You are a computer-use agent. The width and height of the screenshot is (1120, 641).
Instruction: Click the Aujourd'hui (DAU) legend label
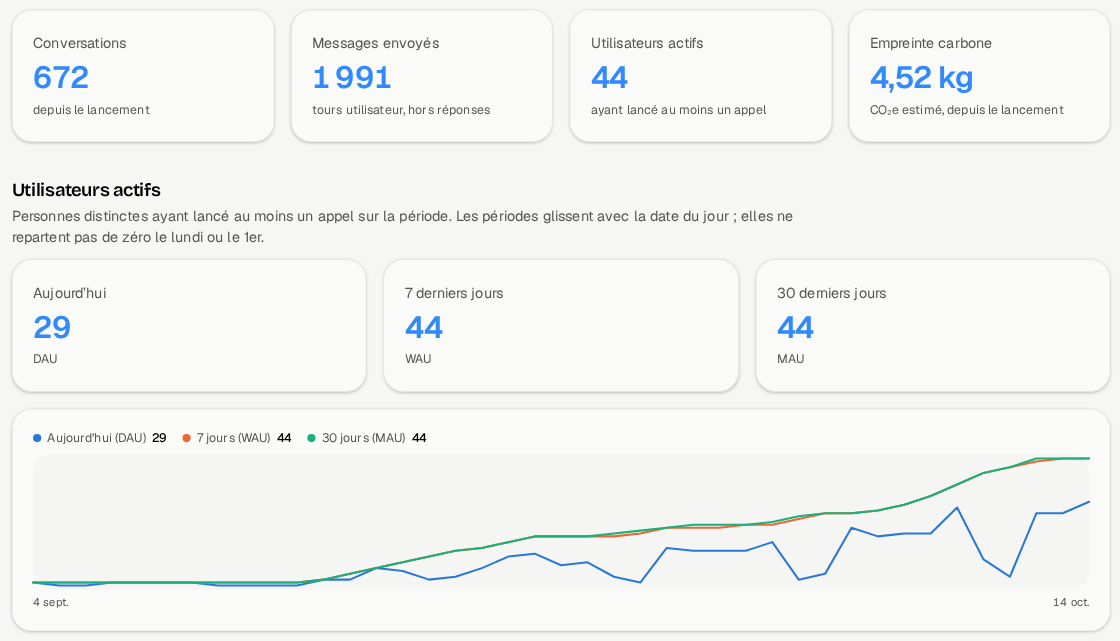tap(96, 438)
